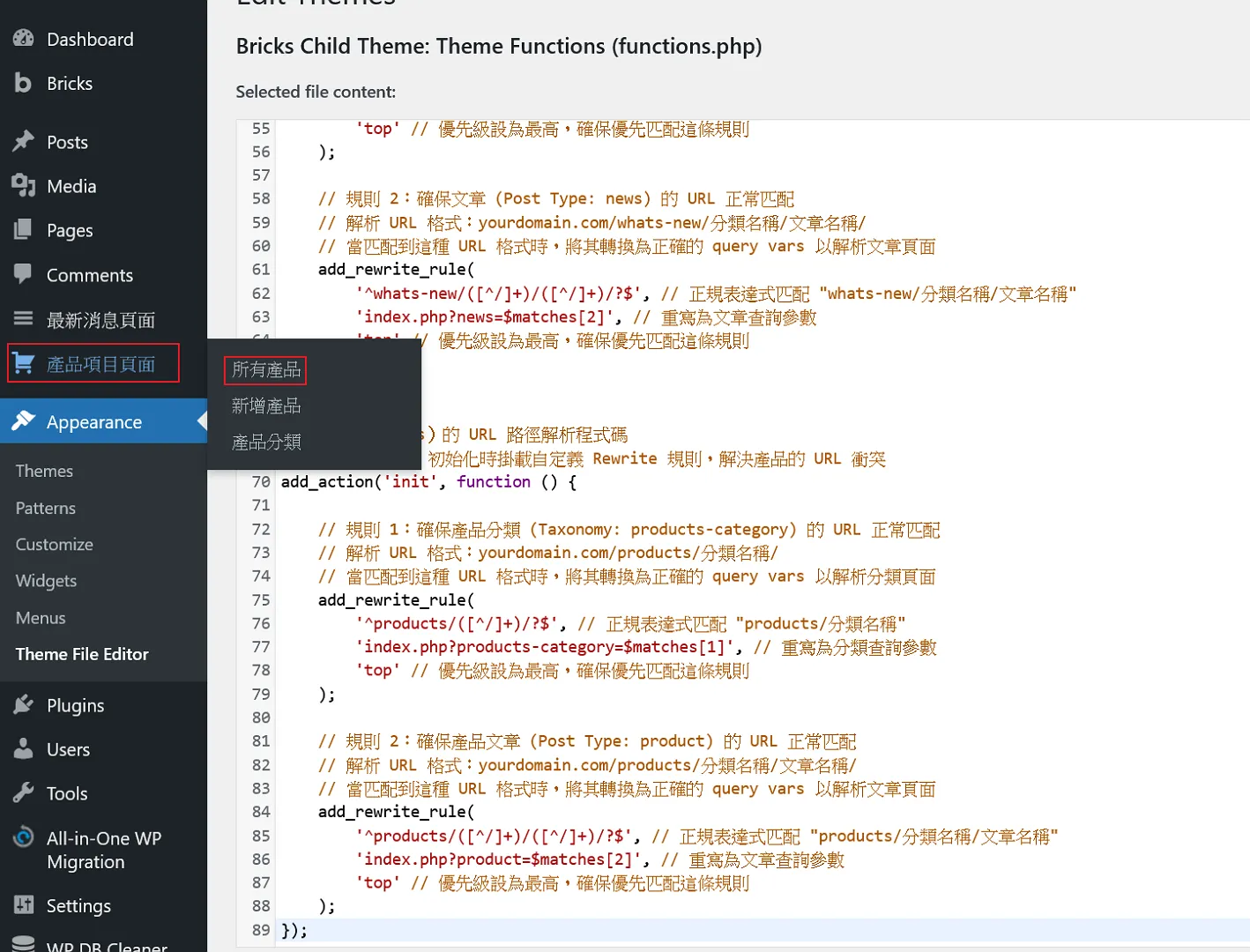Click the Posts pushpin icon
The height and width of the screenshot is (952, 1250).
point(24,142)
